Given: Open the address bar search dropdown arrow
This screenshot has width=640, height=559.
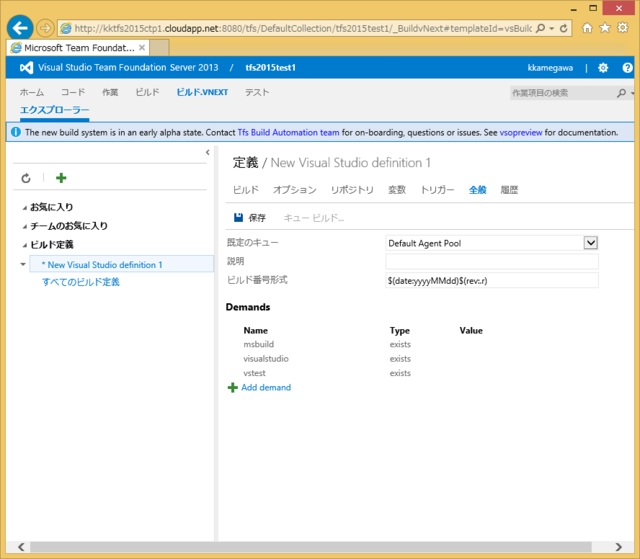Looking at the screenshot, I should pos(551,28).
